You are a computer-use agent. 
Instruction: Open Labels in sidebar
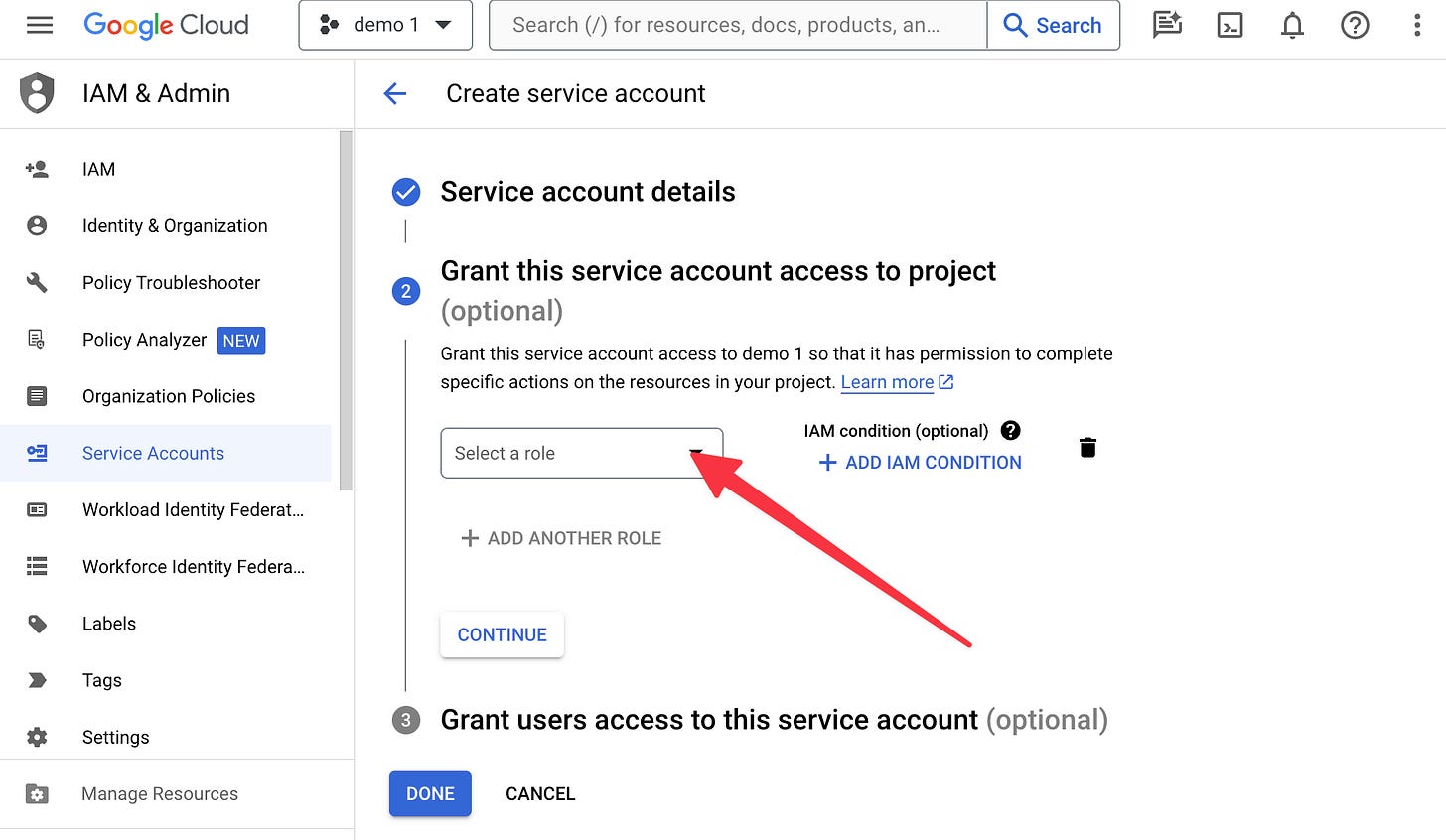coord(166,624)
